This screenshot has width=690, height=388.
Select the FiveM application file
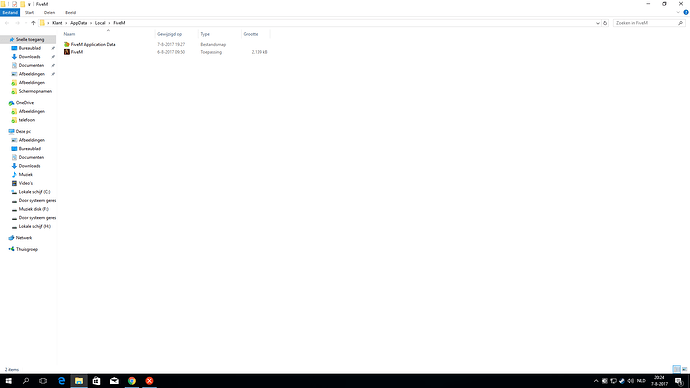tap(77, 52)
